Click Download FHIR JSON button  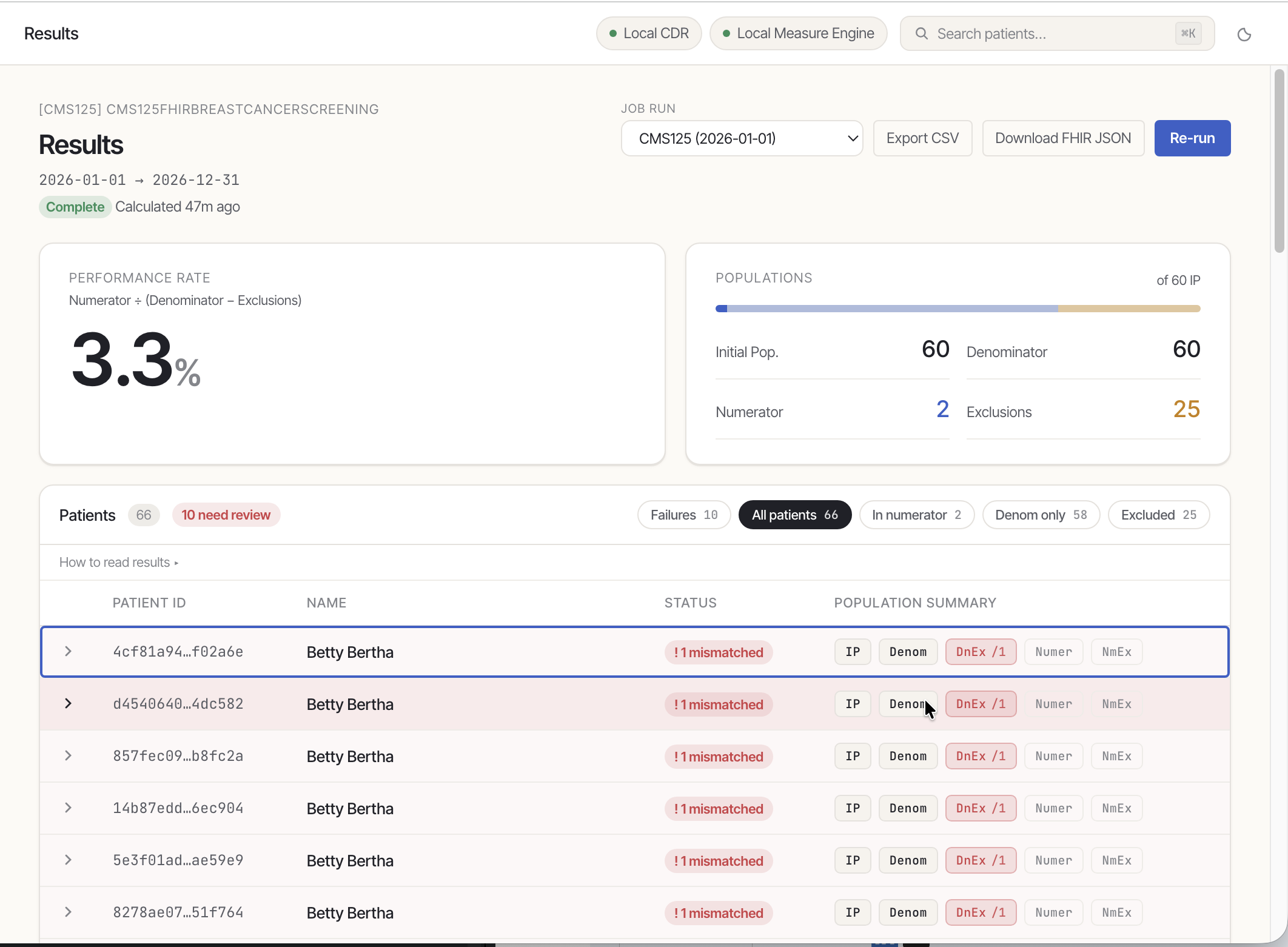tap(1063, 138)
